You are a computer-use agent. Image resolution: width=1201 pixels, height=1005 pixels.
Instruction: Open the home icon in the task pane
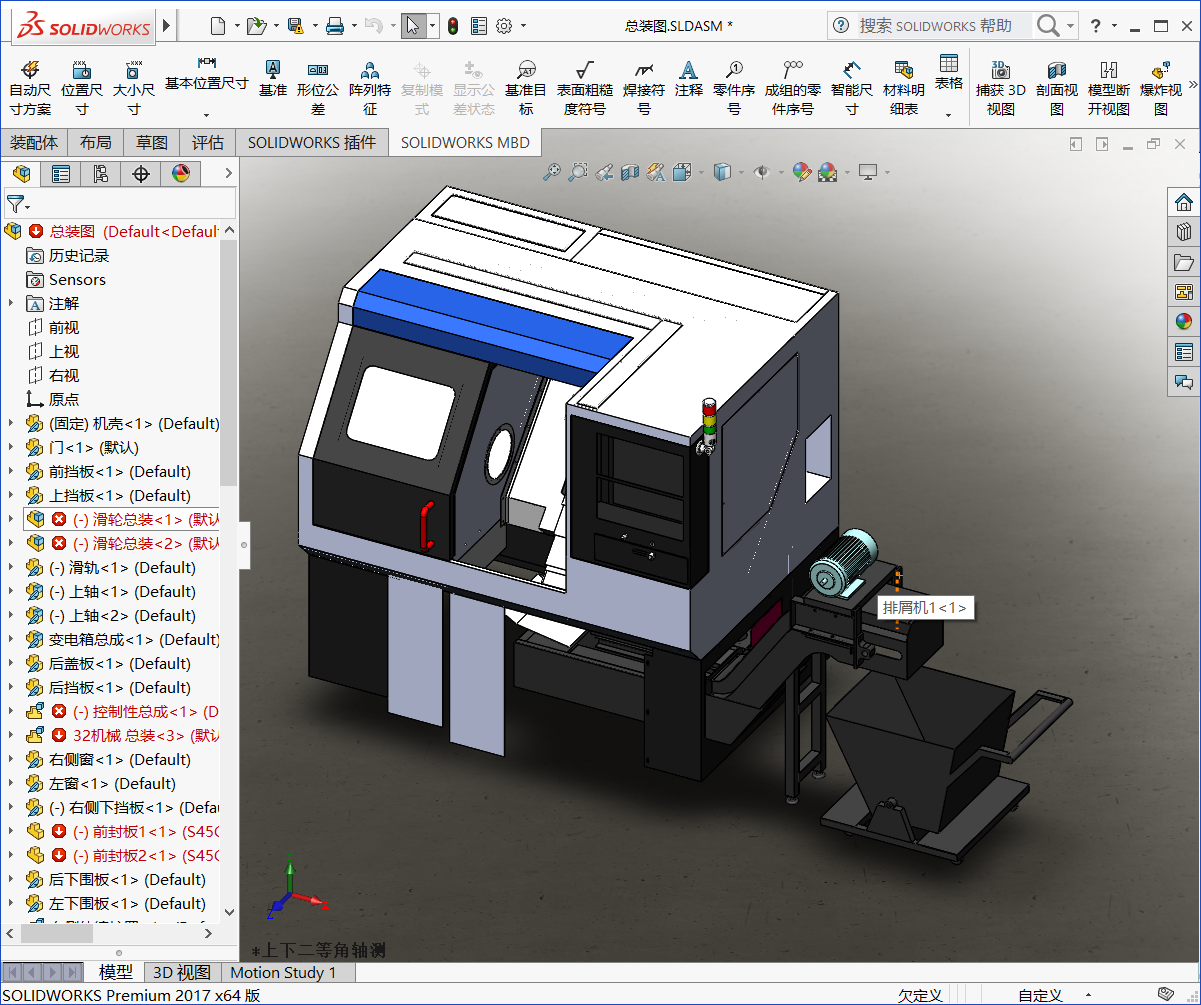coord(1184,202)
